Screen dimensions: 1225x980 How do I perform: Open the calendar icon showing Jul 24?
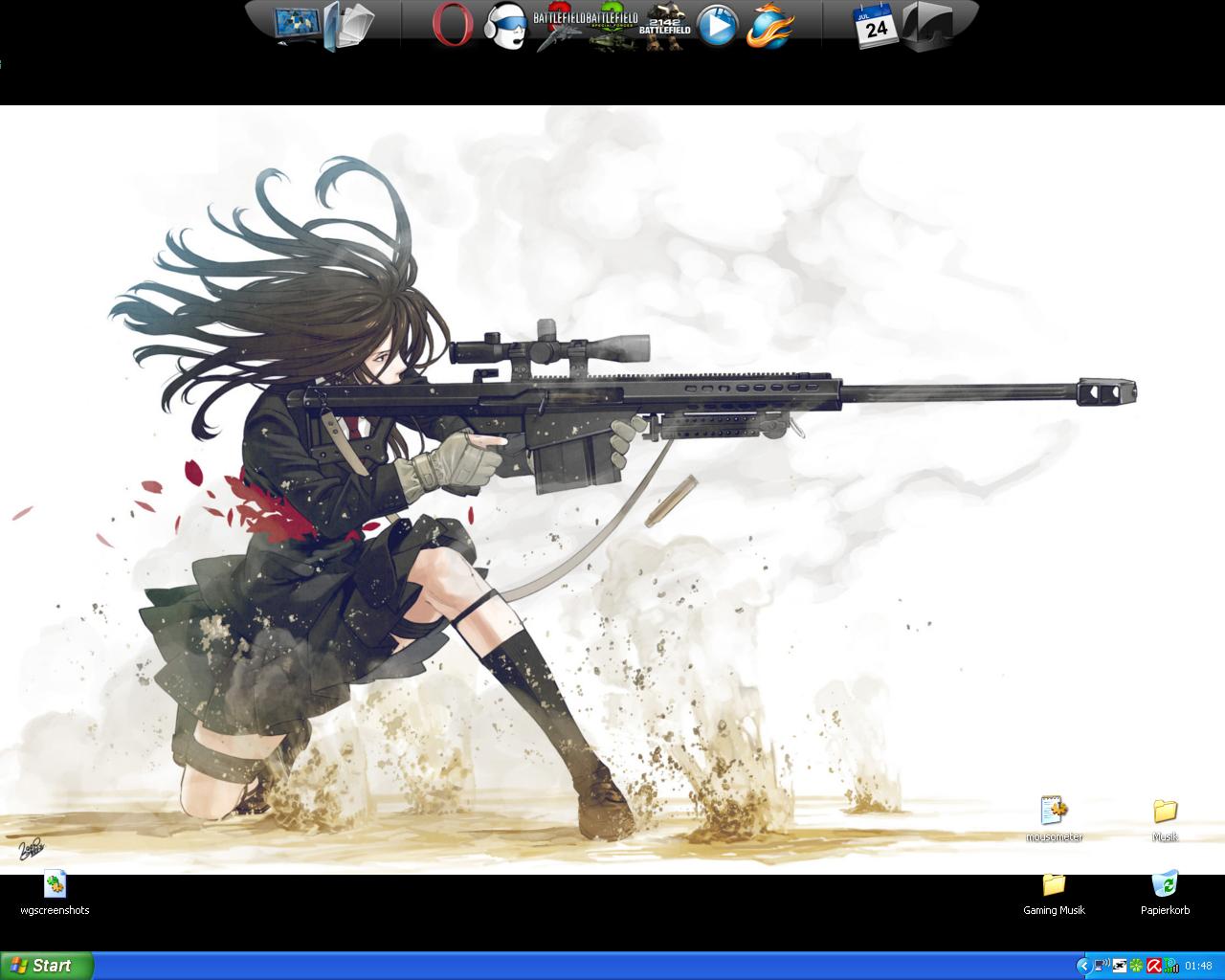[x=876, y=26]
